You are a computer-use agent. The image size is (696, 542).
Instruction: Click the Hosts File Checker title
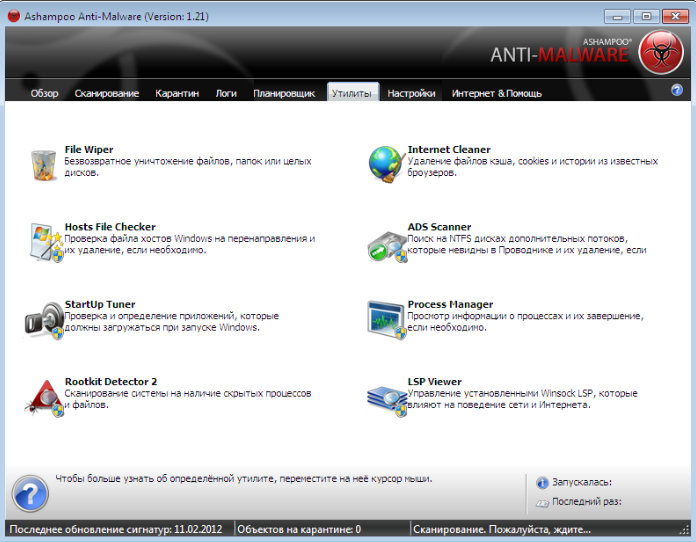point(110,227)
